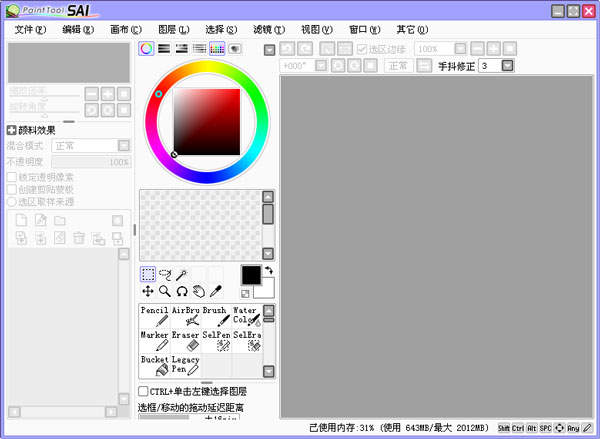
Task: Select the Marker tool
Action: (155, 341)
